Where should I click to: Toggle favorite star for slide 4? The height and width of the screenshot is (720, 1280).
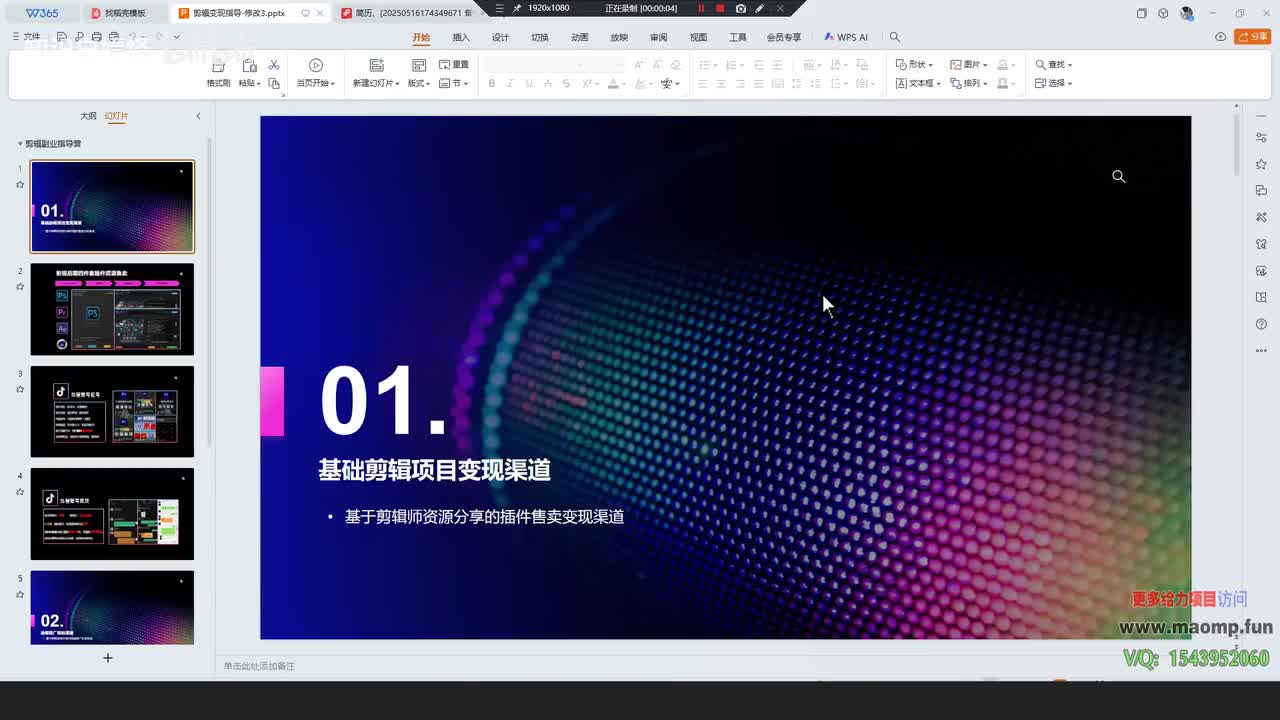point(20,491)
